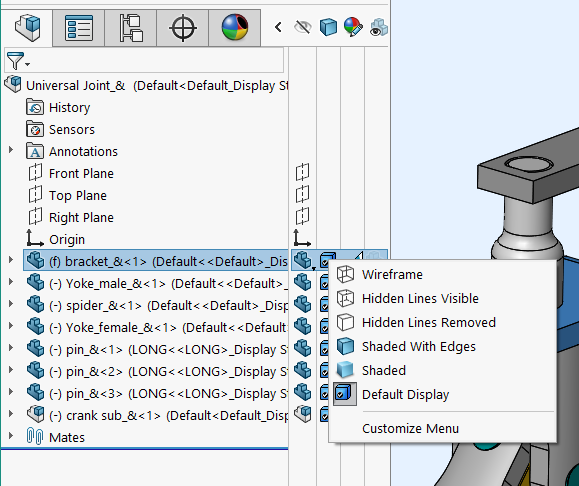
Task: Open the DimXpertManager crosshair tab
Action: click(x=183, y=28)
